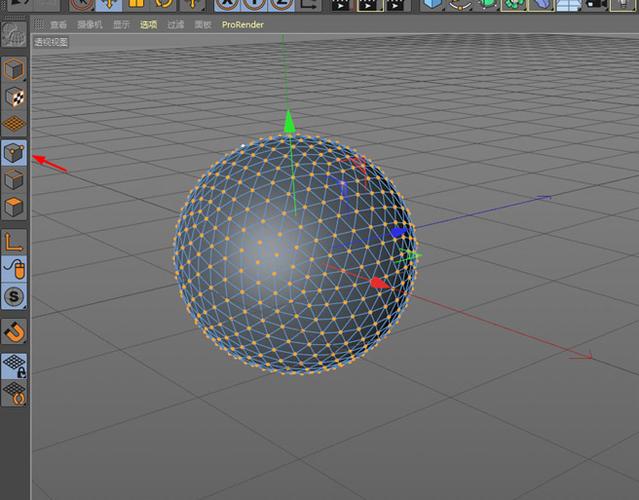639x500 pixels.
Task: Expand the 过滤 filter menu
Action: 175,24
